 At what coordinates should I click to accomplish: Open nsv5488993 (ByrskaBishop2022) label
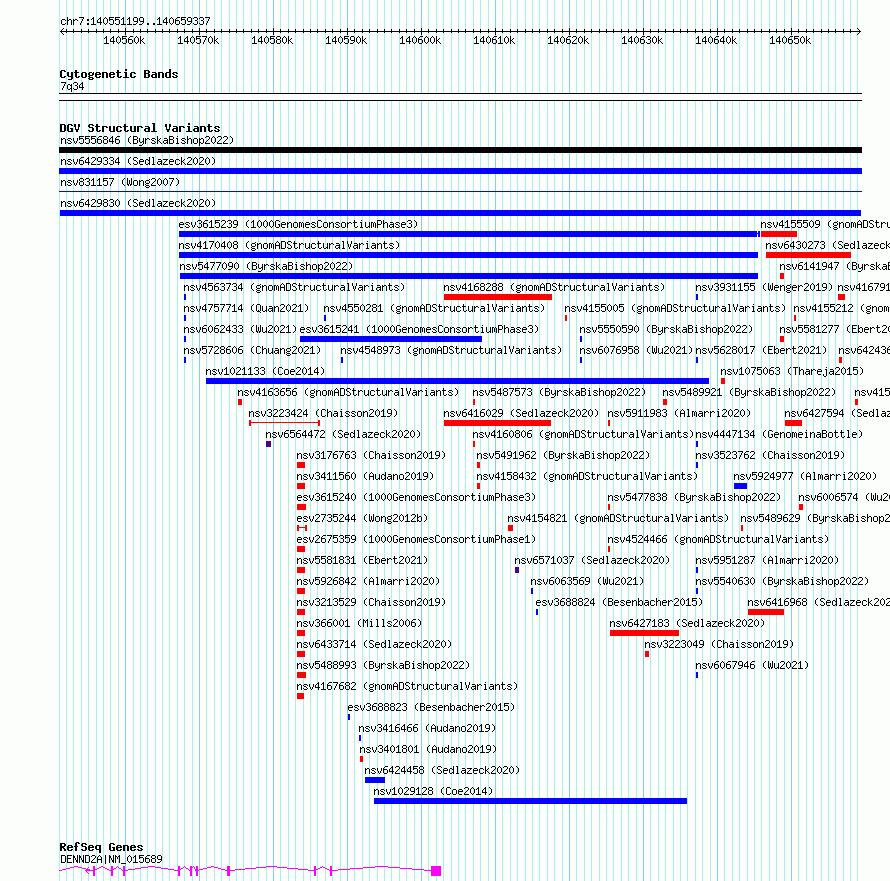coord(383,665)
